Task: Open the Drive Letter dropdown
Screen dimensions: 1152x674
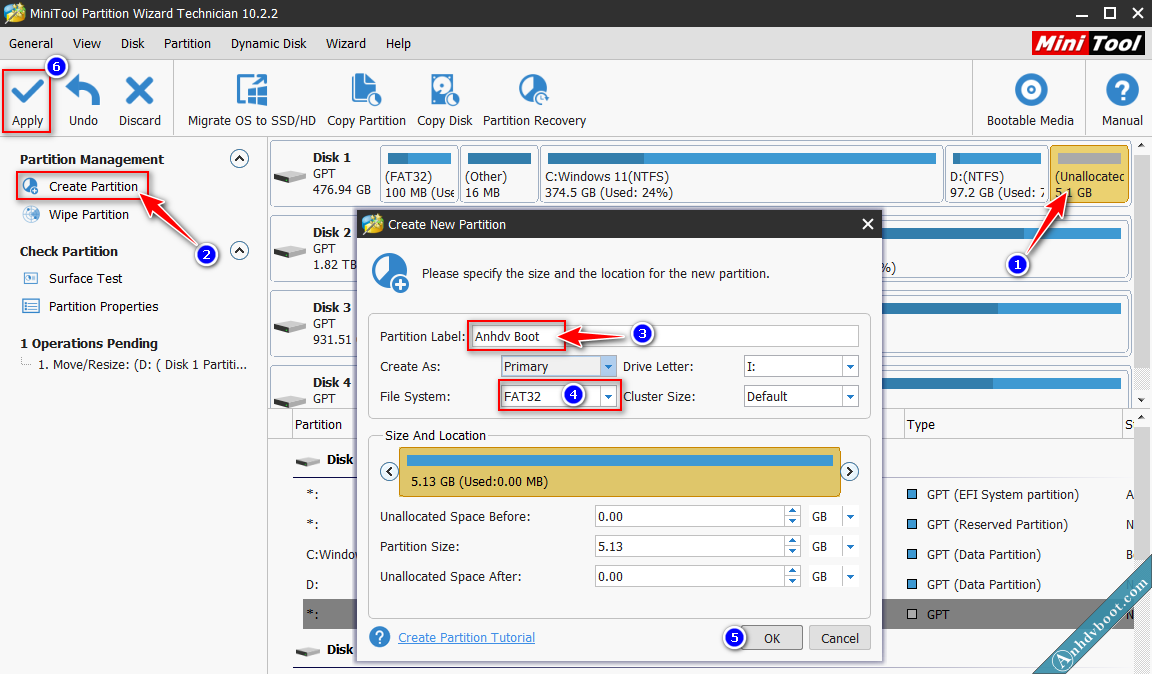Action: point(850,366)
